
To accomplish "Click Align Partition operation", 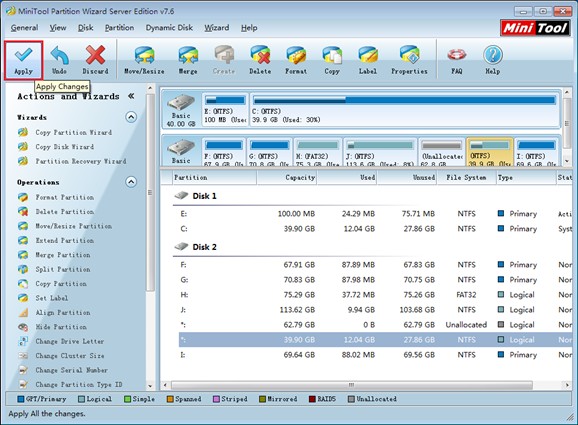I will pos(63,312).
